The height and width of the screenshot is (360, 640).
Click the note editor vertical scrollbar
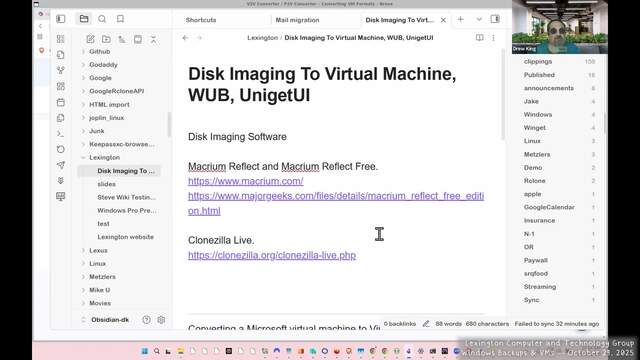click(503, 95)
